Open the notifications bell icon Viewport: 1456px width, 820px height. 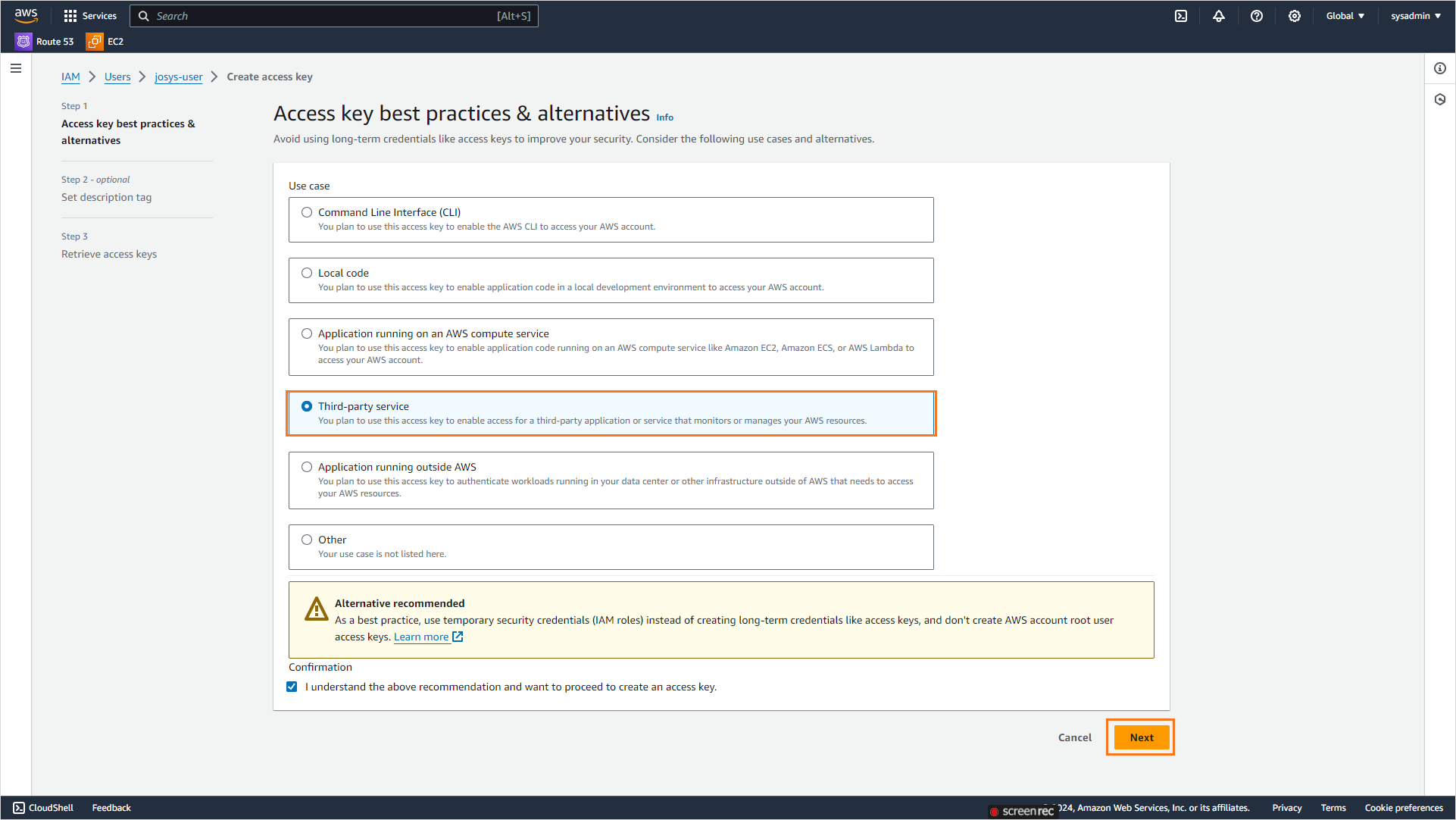(x=1219, y=16)
